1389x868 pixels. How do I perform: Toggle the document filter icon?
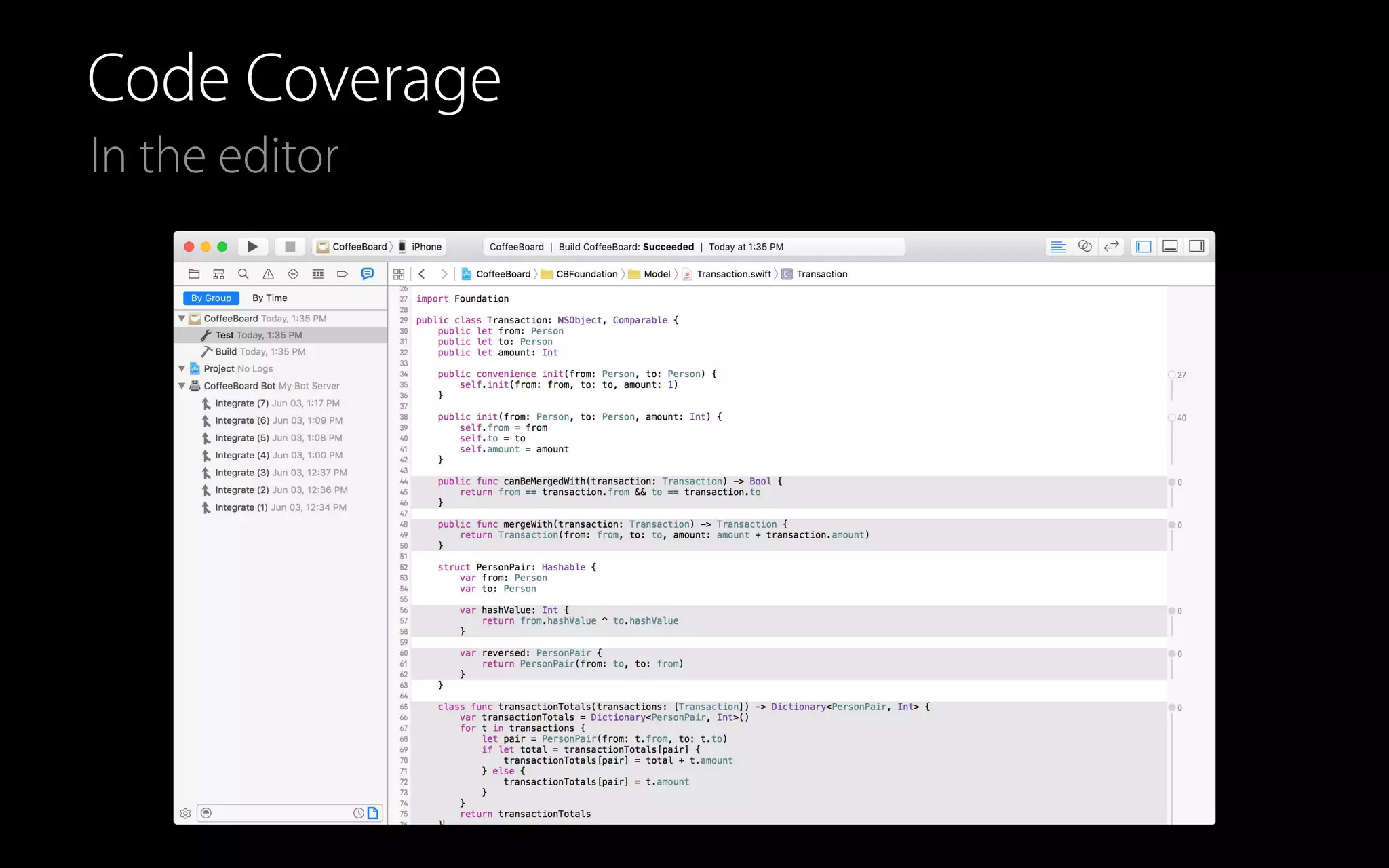(x=373, y=813)
